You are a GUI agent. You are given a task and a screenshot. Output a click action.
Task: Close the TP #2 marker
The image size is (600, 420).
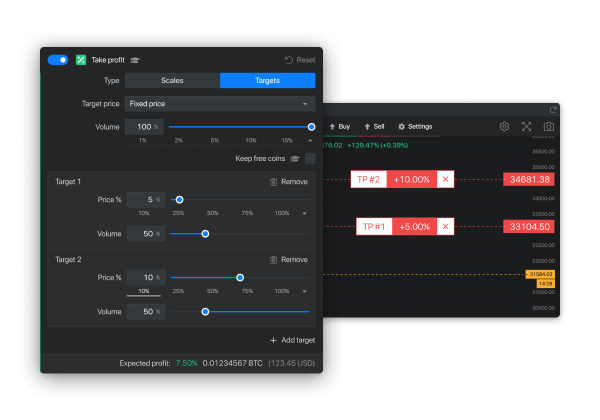[445, 179]
